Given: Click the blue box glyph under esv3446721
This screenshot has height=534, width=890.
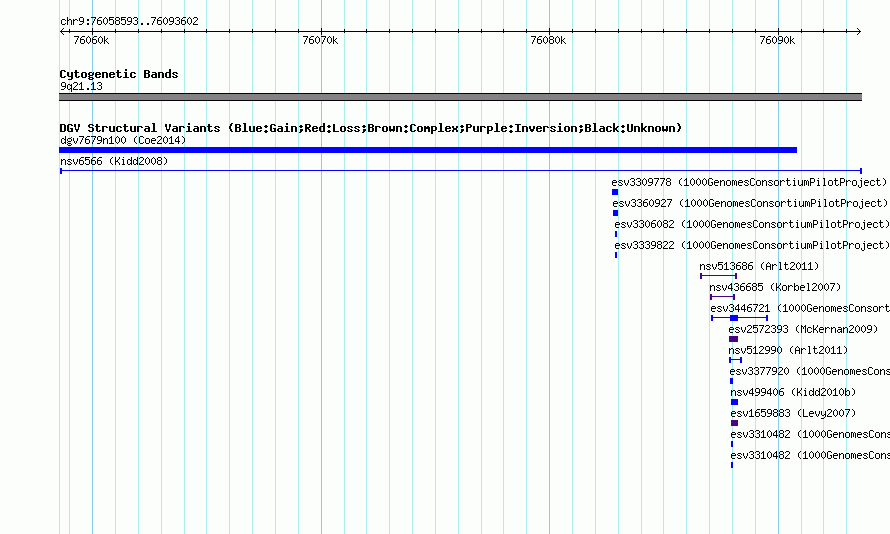Looking at the screenshot, I should pyautogui.click(x=734, y=318).
